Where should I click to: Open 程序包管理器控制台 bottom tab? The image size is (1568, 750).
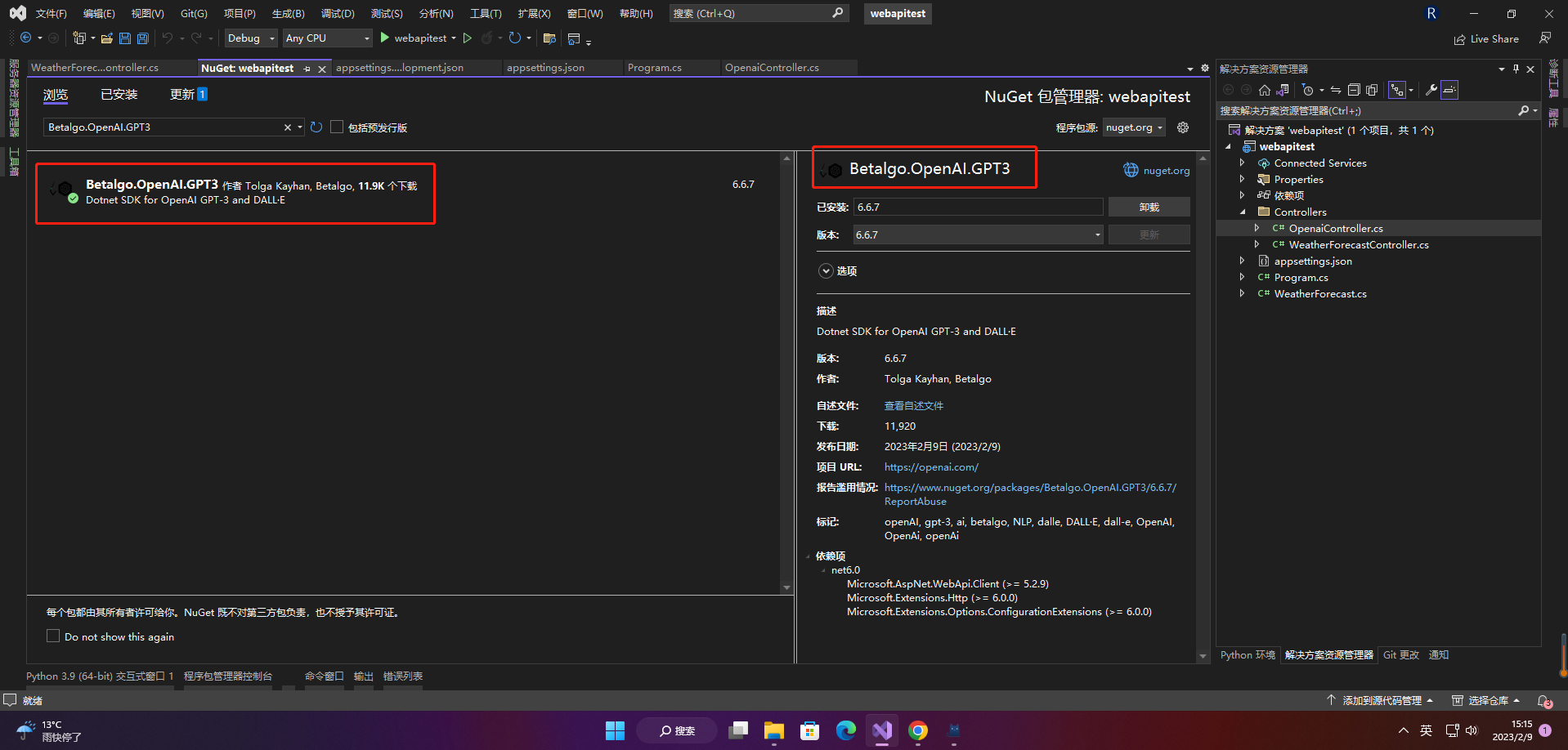pos(227,676)
